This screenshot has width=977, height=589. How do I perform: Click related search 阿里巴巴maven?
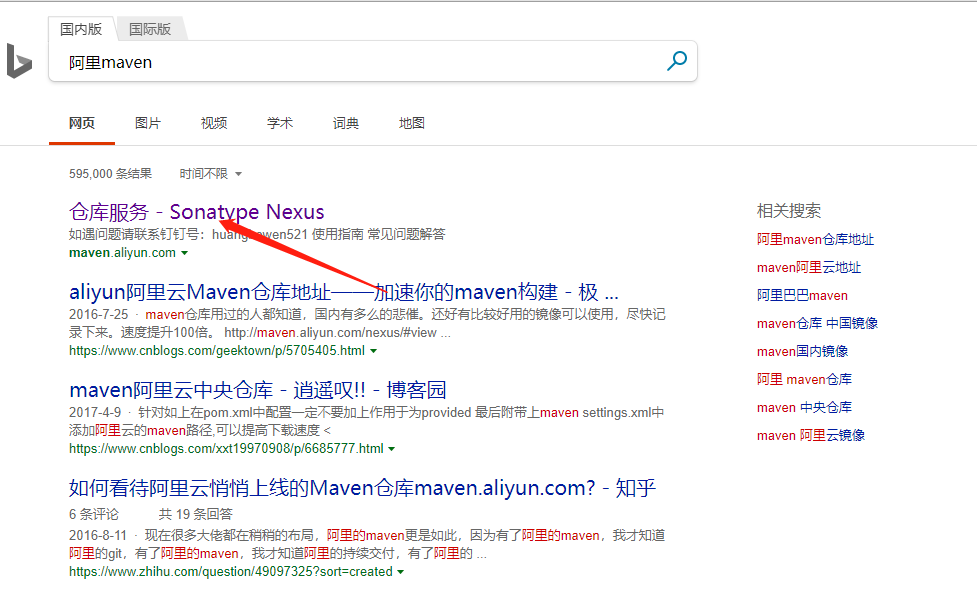pyautogui.click(x=802, y=295)
